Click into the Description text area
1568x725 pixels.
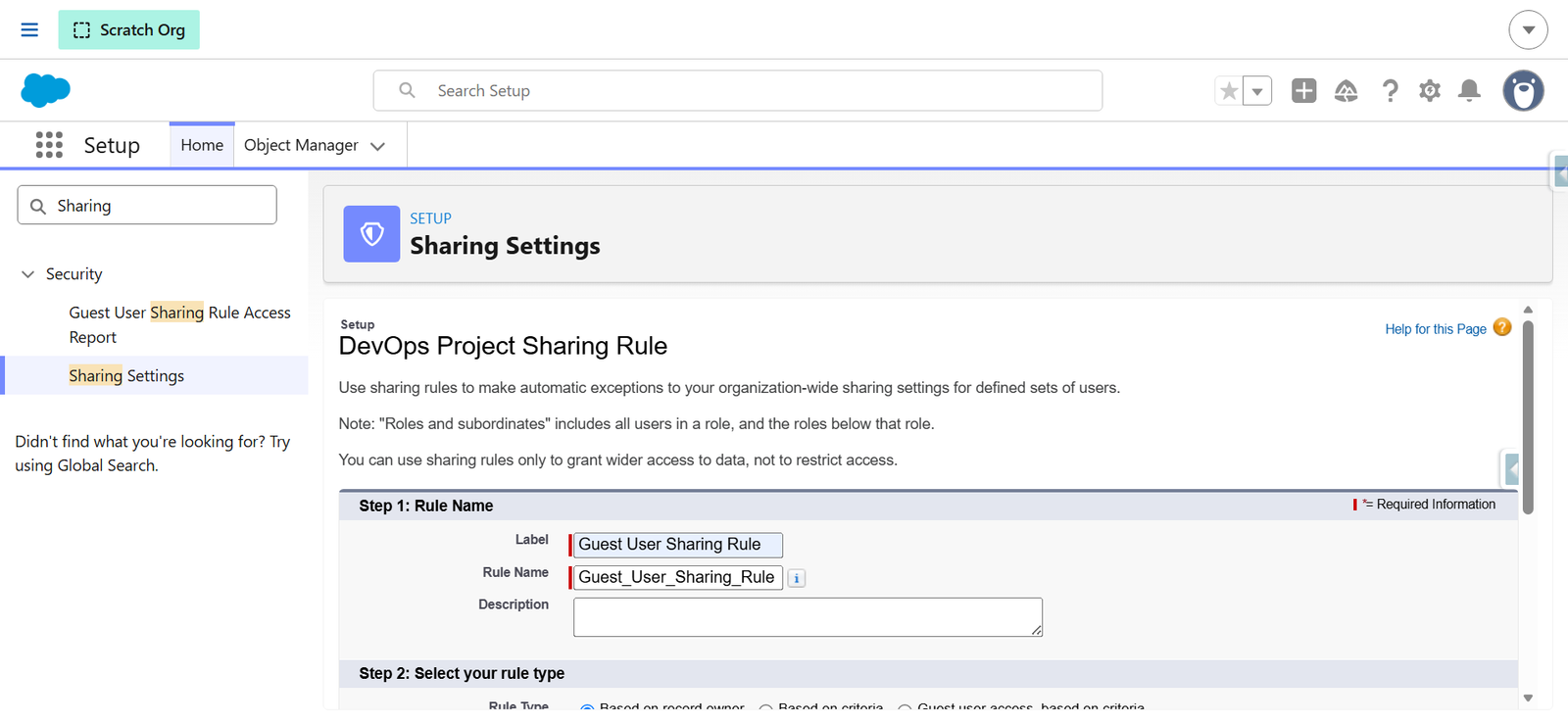(808, 617)
